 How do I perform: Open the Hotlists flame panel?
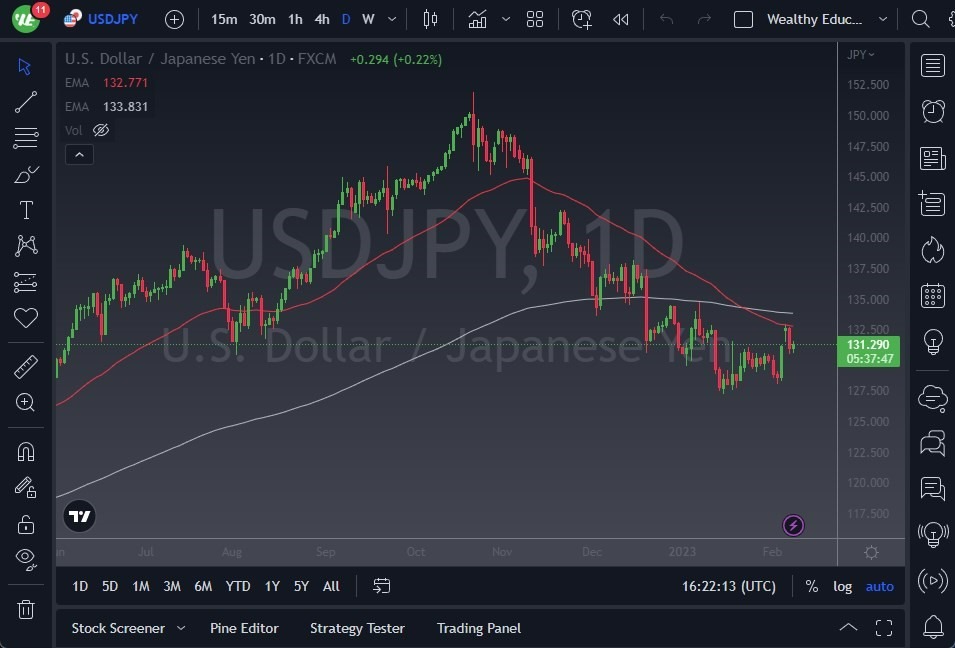pyautogui.click(x=932, y=250)
